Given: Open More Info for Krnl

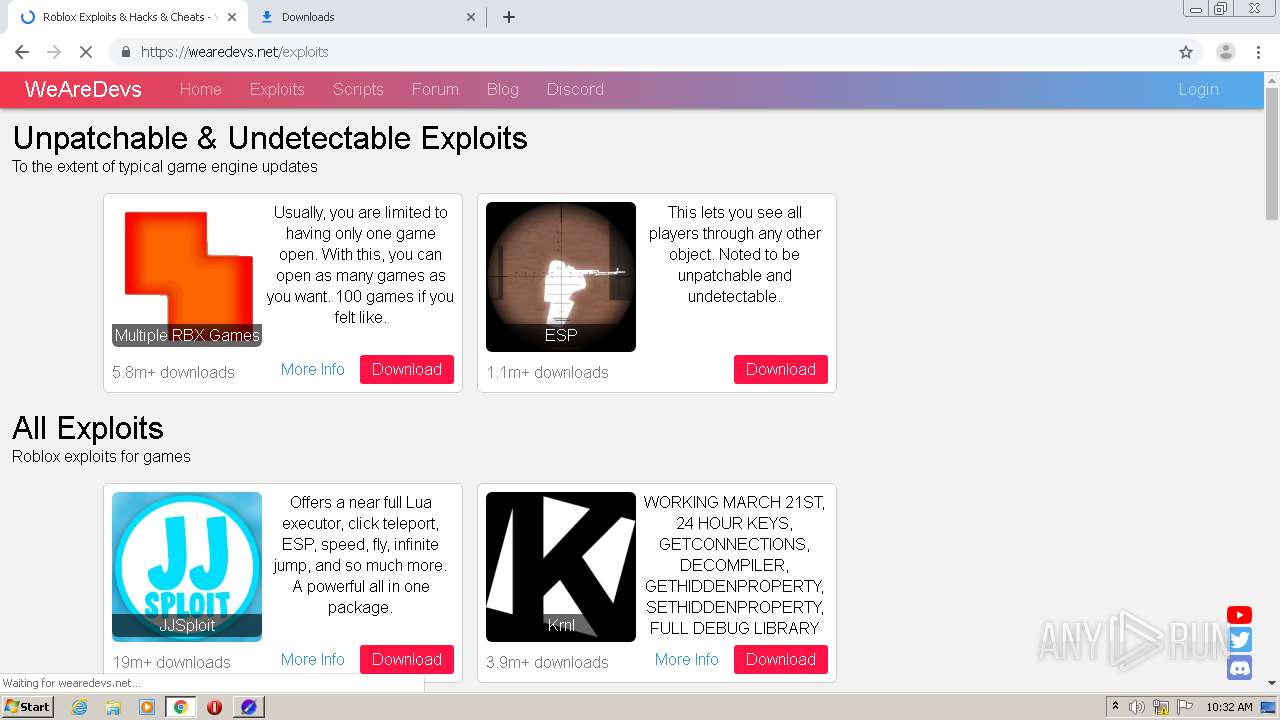Looking at the screenshot, I should (687, 659).
